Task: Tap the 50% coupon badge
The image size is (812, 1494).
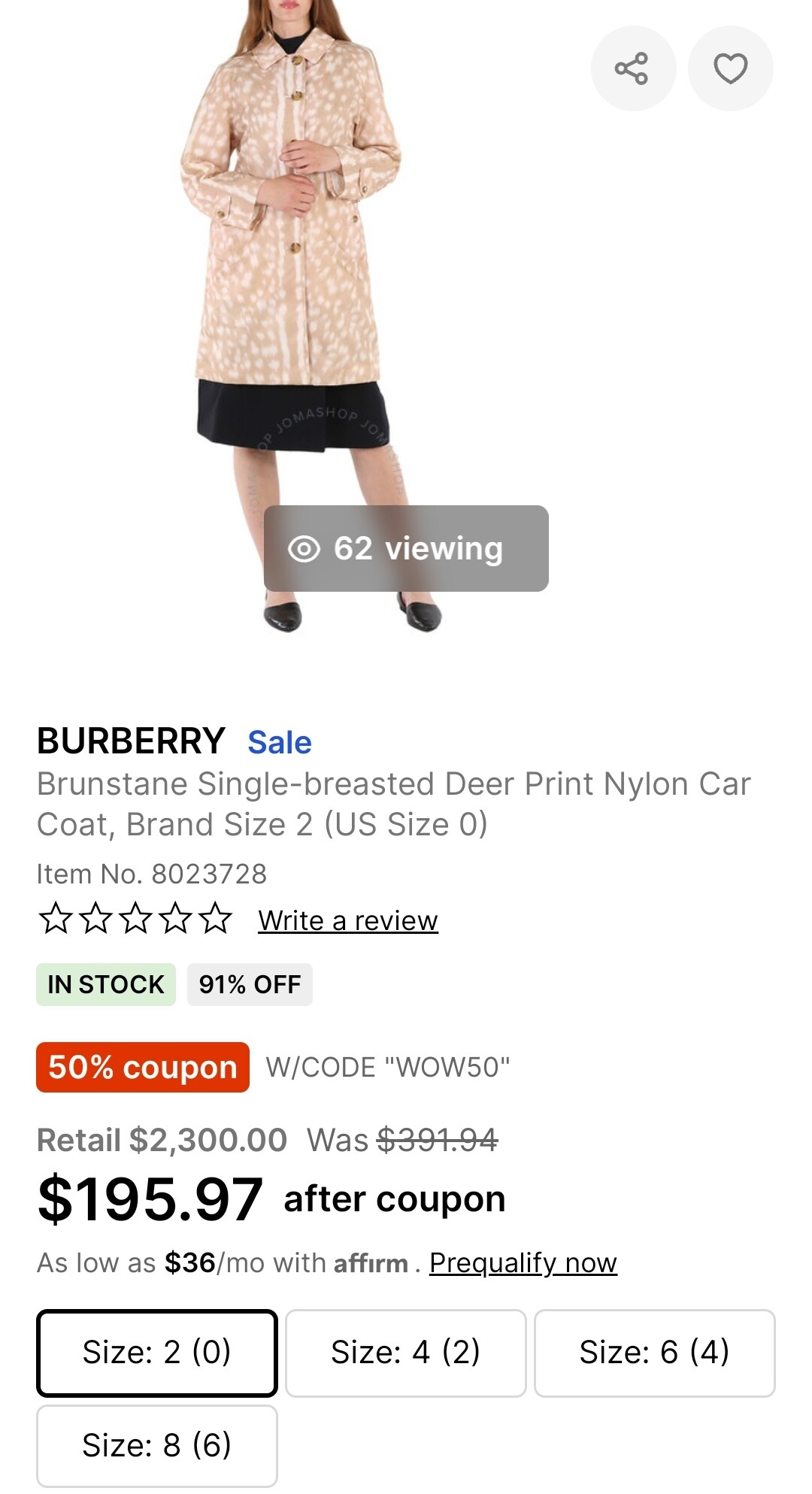Action: click(142, 1067)
